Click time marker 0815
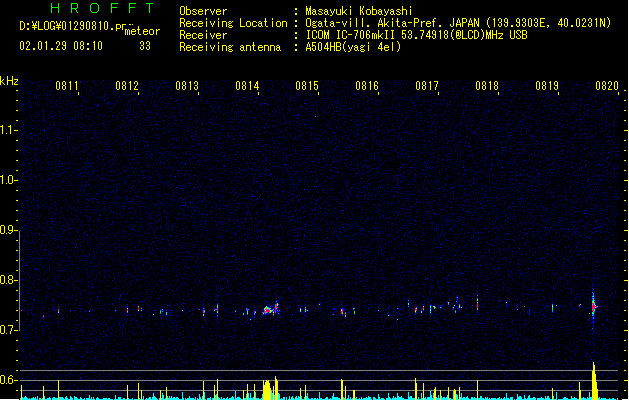The height and width of the screenshot is (400, 629). pyautogui.click(x=307, y=86)
